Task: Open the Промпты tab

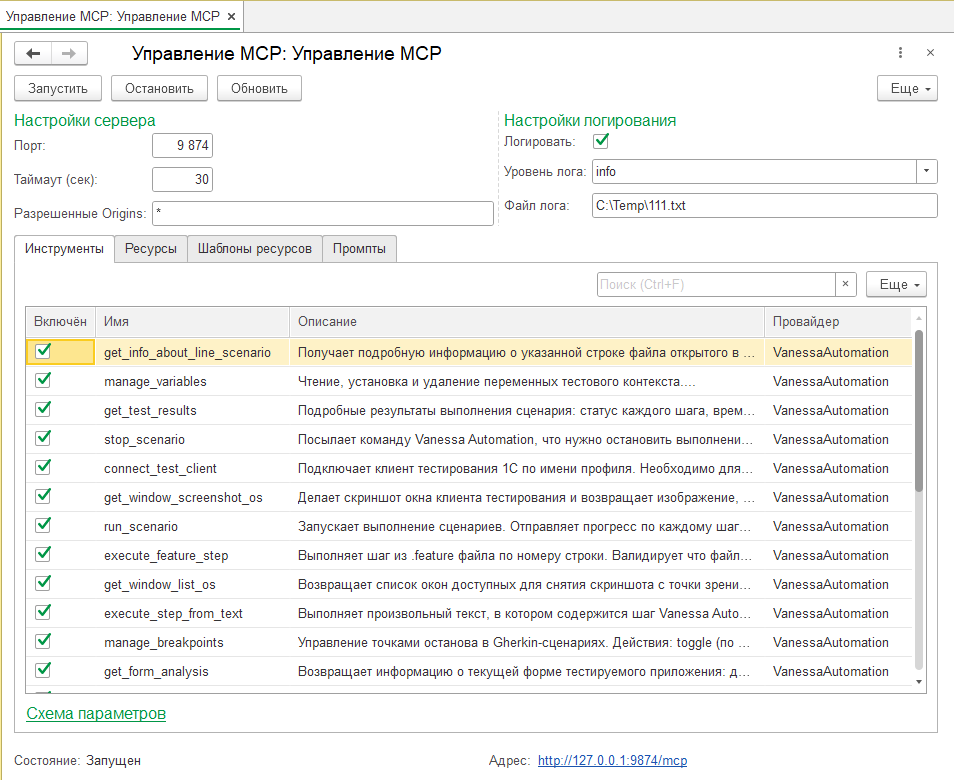Action: (x=360, y=249)
